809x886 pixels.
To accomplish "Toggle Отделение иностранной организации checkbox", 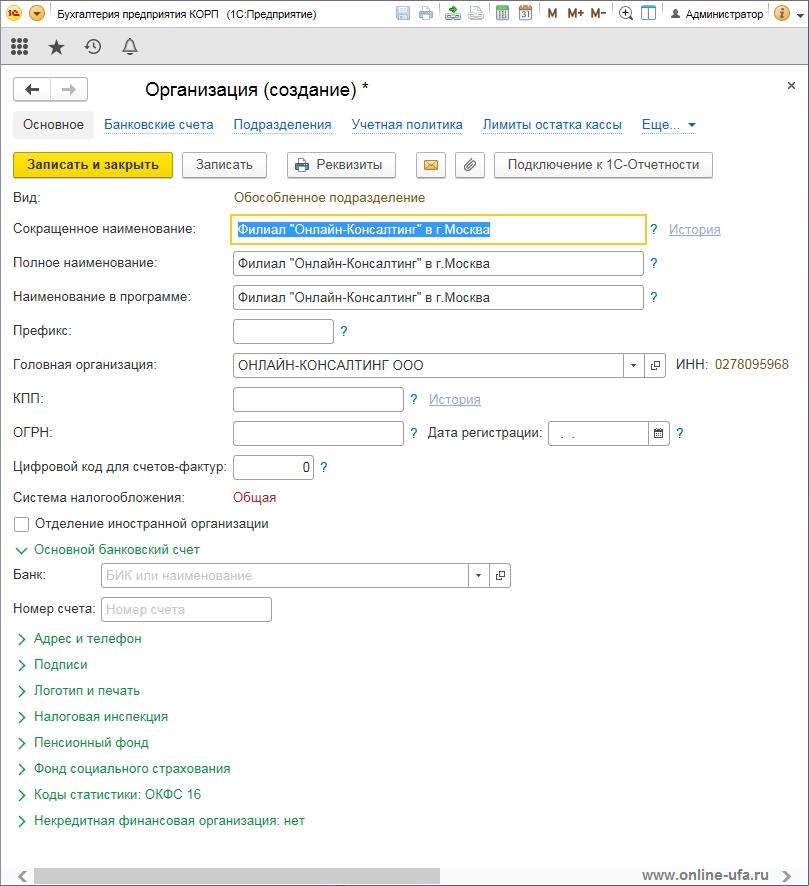I will coord(21,524).
